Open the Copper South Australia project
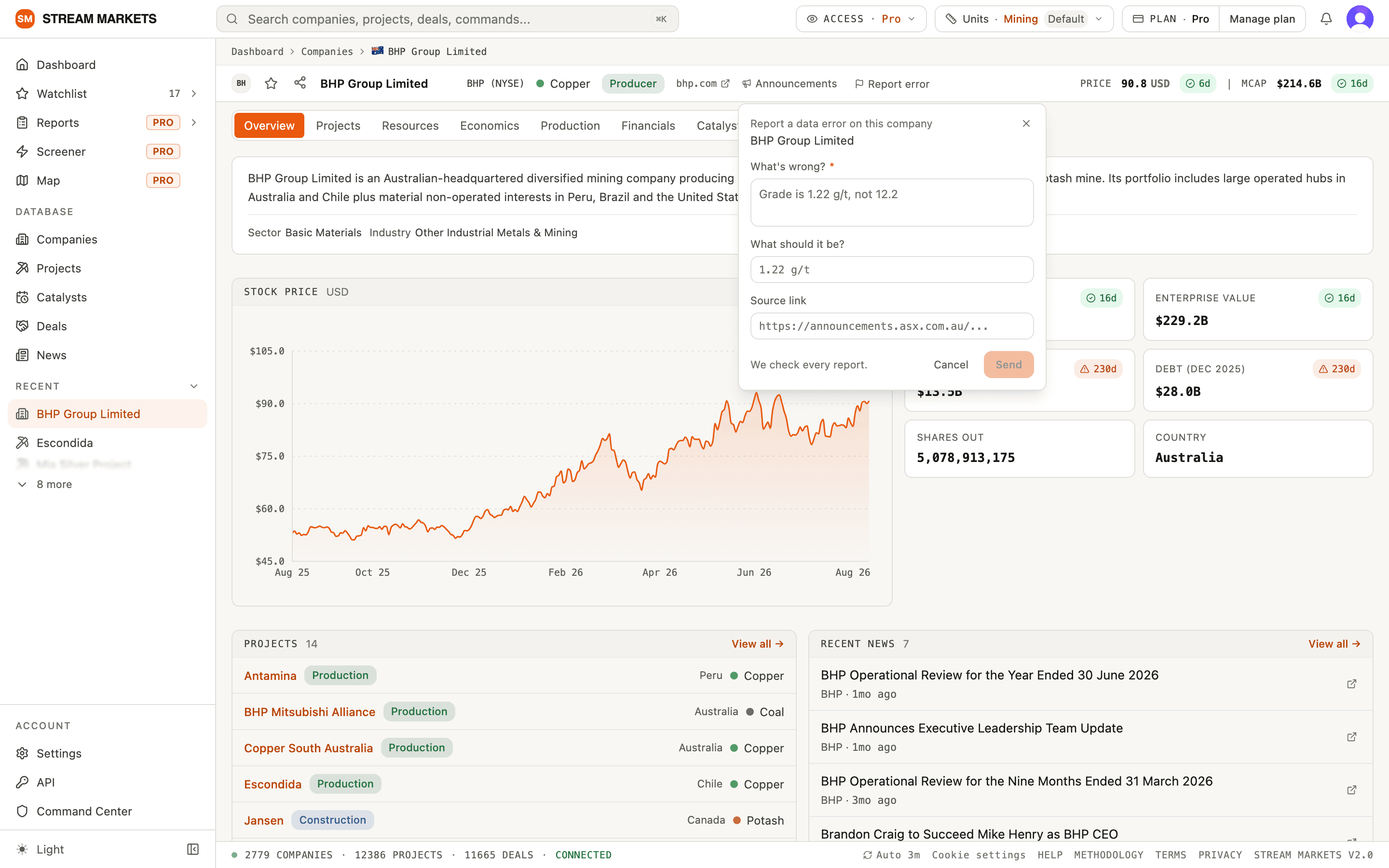Image resolution: width=1389 pixels, height=868 pixels. tap(308, 748)
